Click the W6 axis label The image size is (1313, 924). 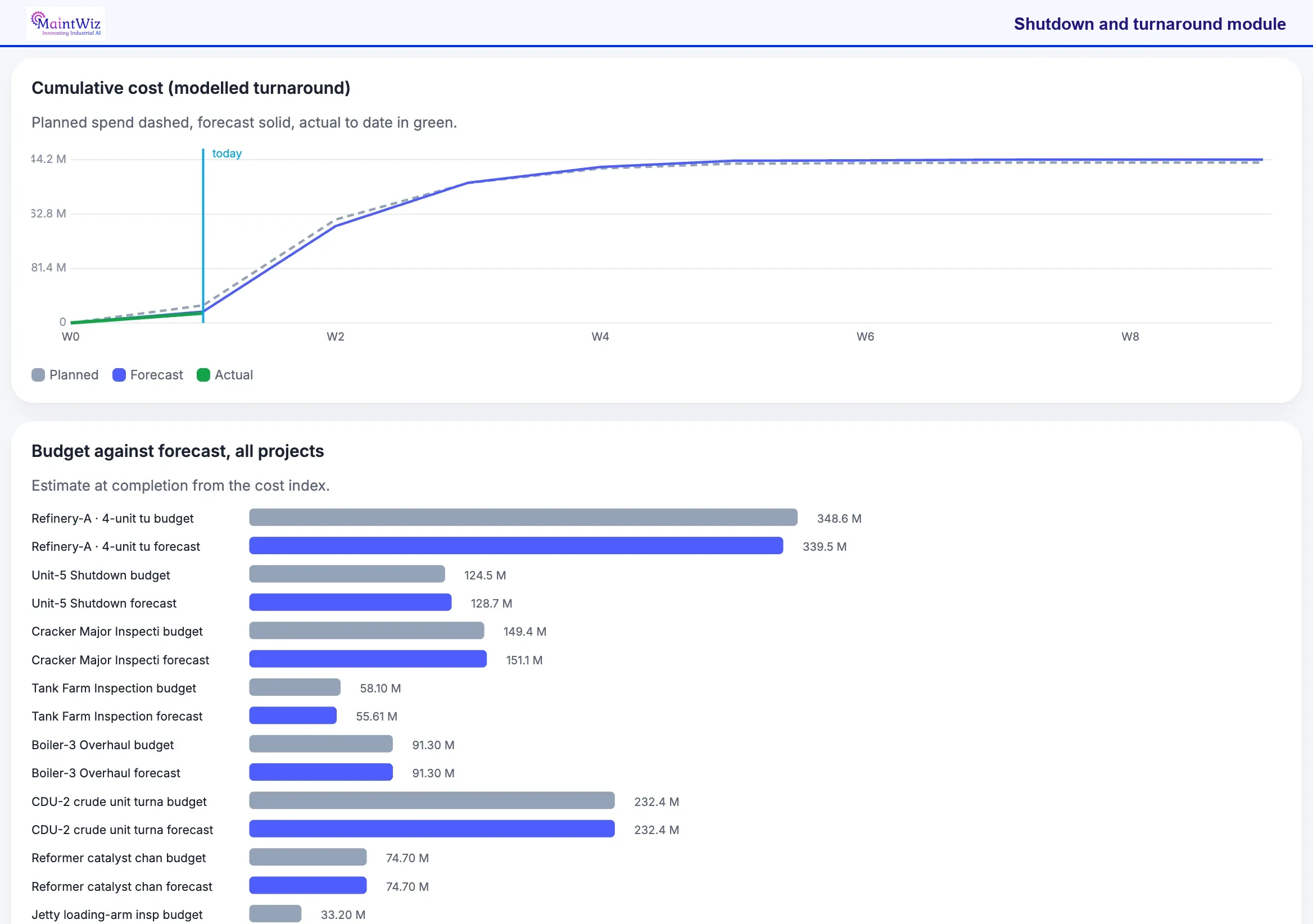coord(865,337)
